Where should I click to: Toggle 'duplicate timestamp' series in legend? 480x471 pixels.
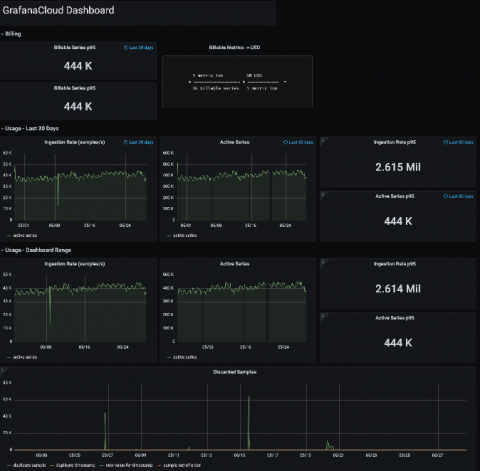(x=75, y=465)
